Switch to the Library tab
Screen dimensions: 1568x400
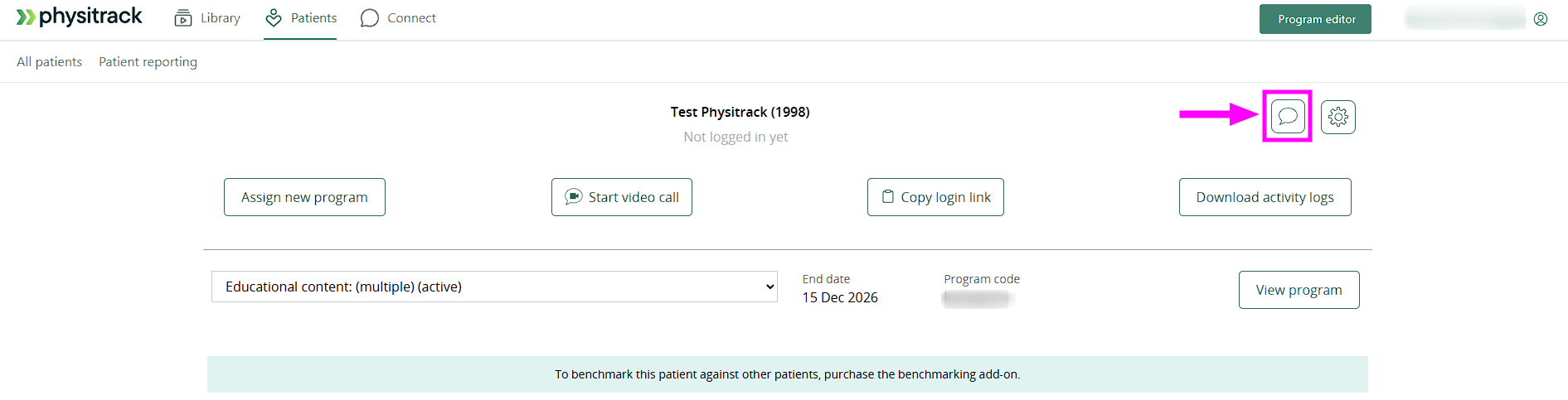tap(220, 18)
